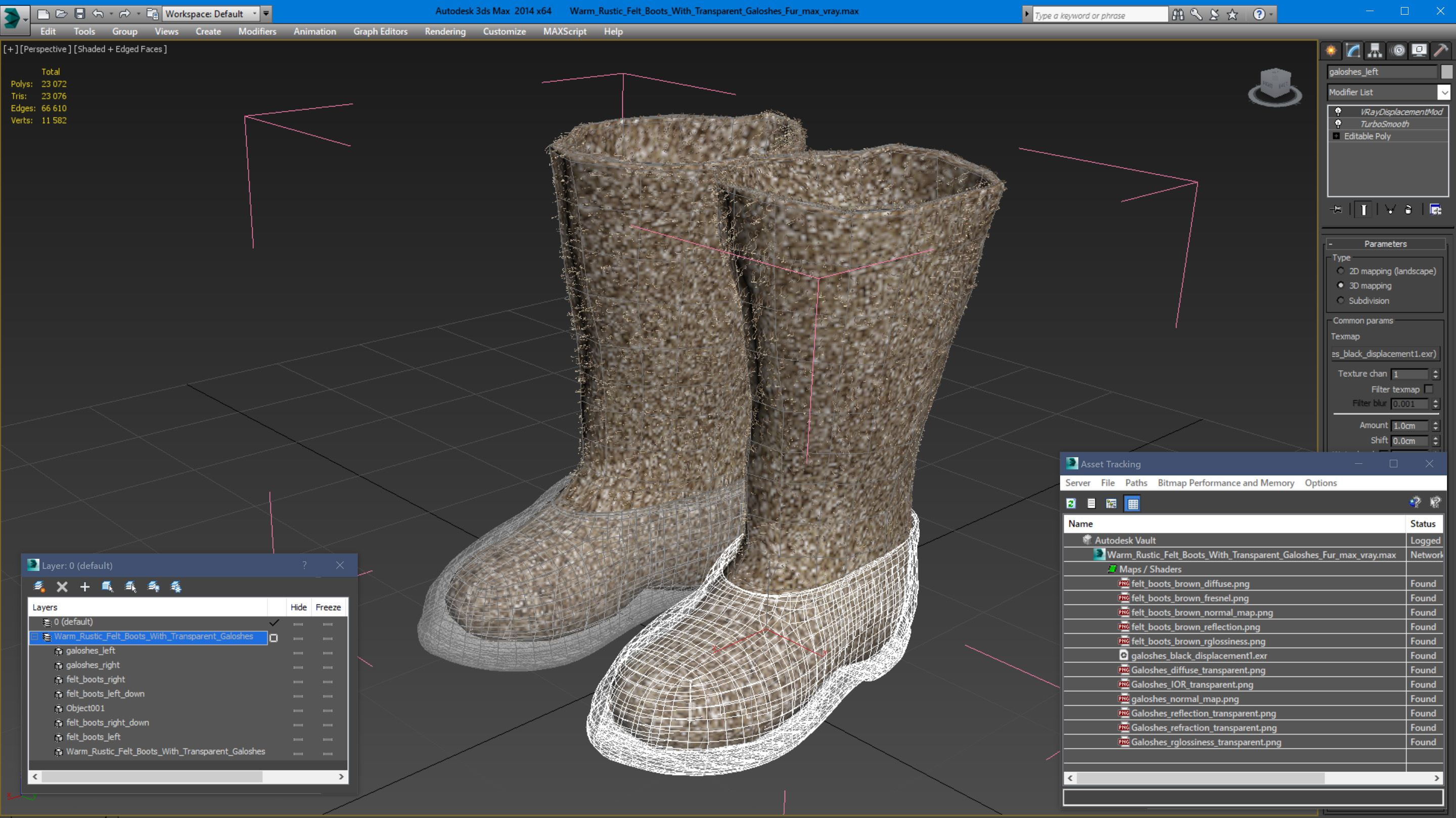The height and width of the screenshot is (818, 1456).
Task: Open Paths menu in Asset Tracking
Action: tap(1135, 483)
